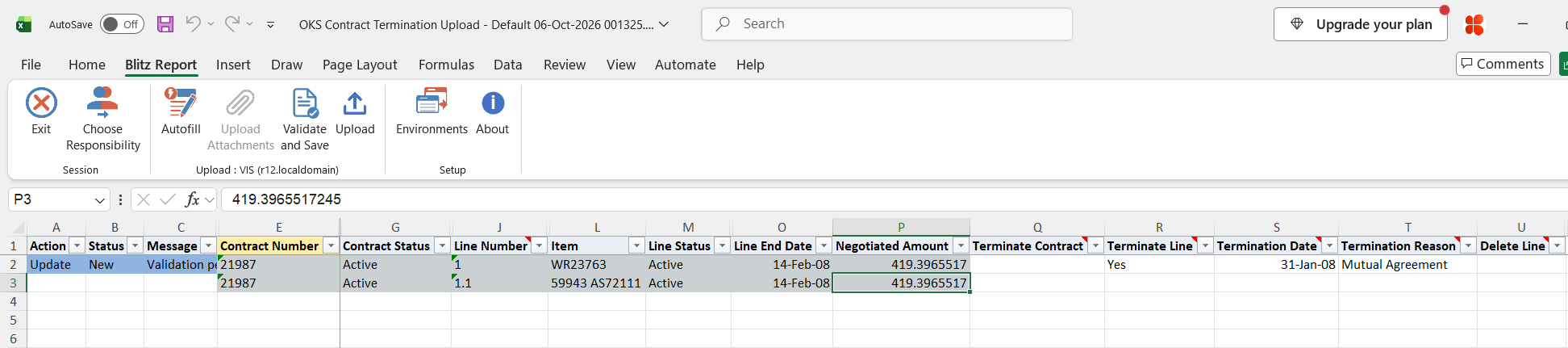Image resolution: width=1568 pixels, height=348 pixels.
Task: Switch to the Automate tab
Action: point(685,65)
